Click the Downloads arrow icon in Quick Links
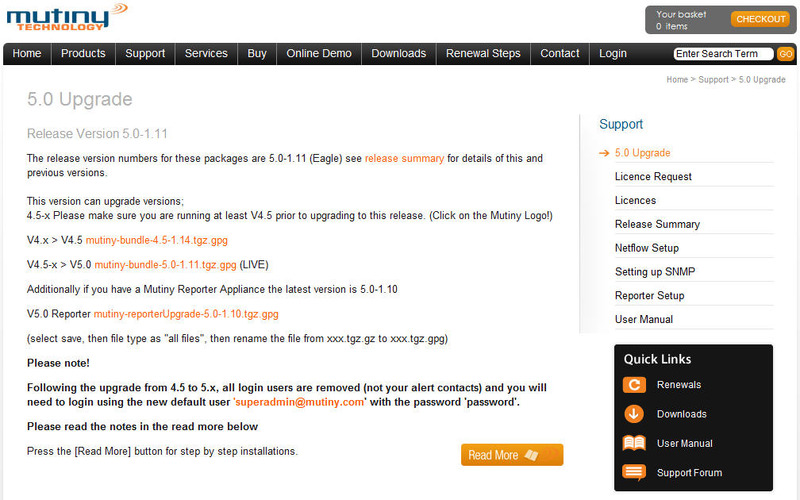 pyautogui.click(x=634, y=414)
